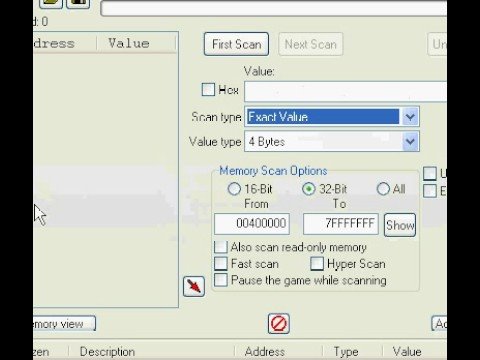This screenshot has width=480, height=360.
Task: Click the Type column header
Action: pos(352,352)
